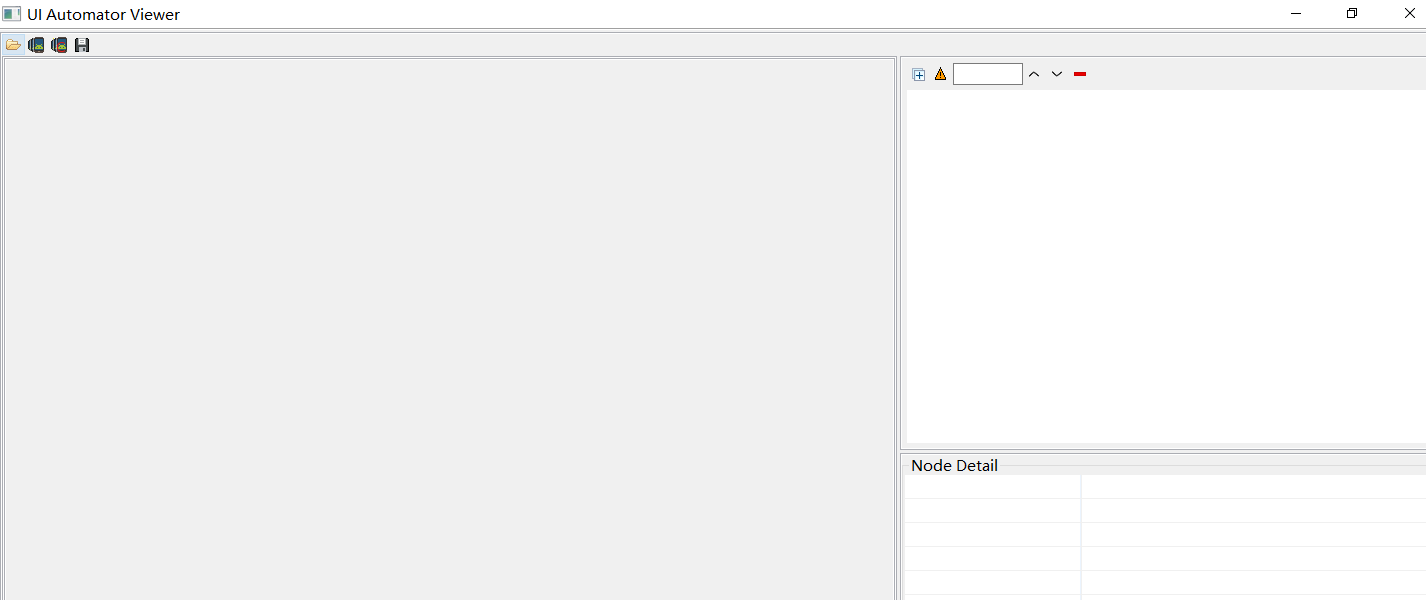Select the Node Detail panel title
Viewport: 1426px width, 600px height.
[x=954, y=466]
